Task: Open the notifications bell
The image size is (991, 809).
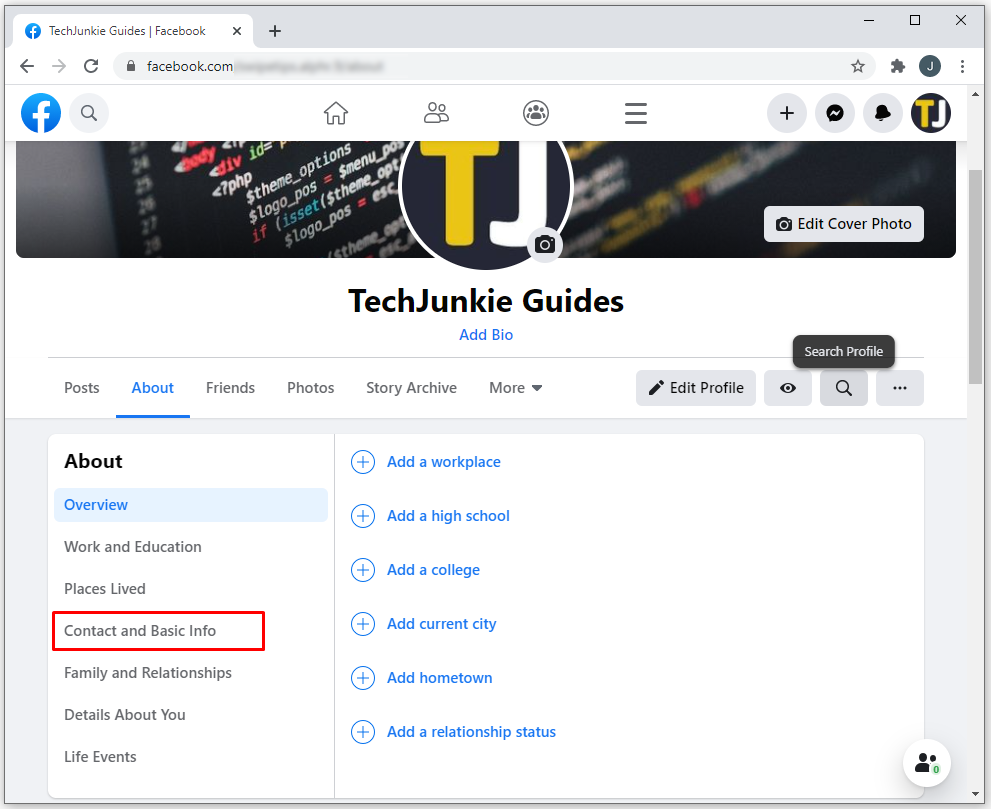Action: click(882, 113)
